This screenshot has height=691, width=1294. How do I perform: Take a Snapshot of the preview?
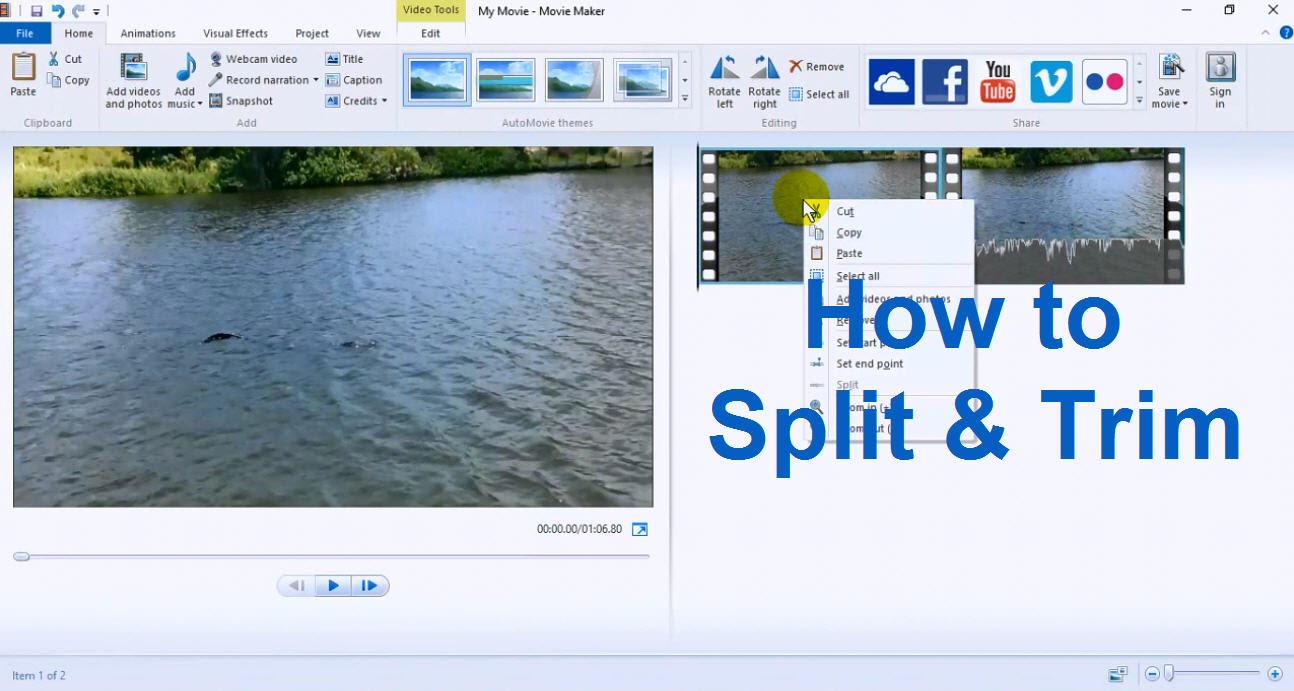[241, 101]
